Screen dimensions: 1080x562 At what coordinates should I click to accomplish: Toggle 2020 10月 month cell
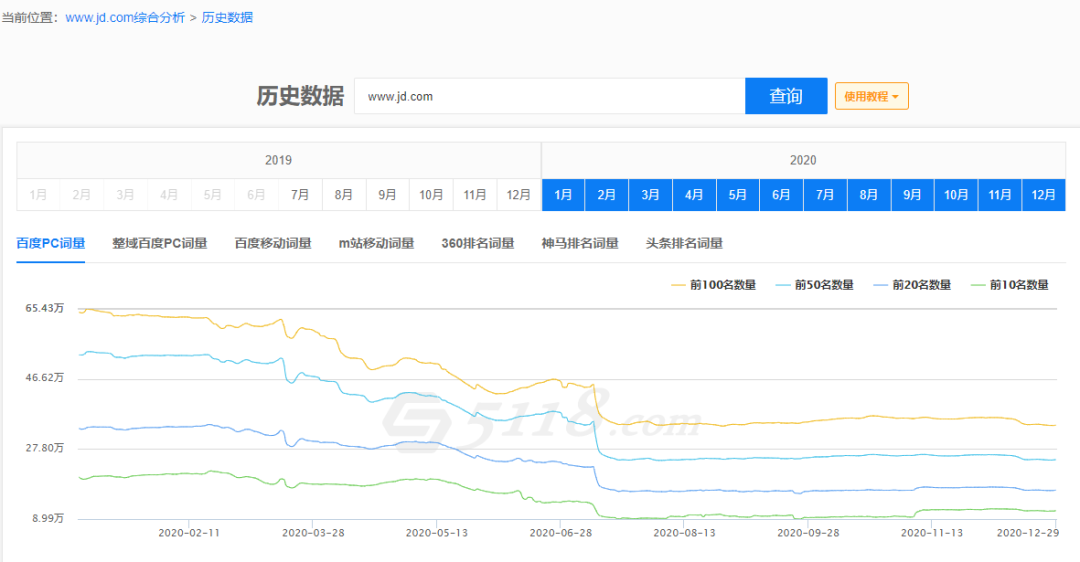pos(956,195)
